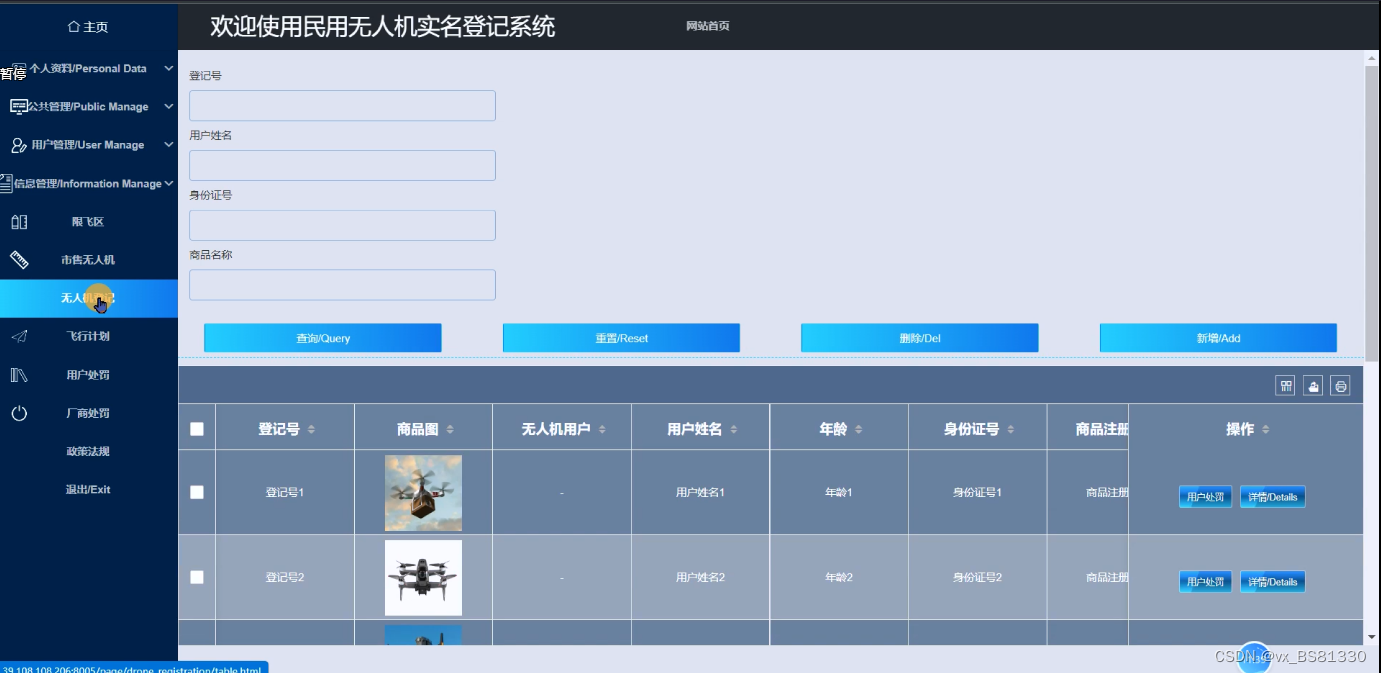Viewport: 1381px width, 673px height.
Task: Open 限飞区 via its sidebar icon
Action: pos(19,222)
